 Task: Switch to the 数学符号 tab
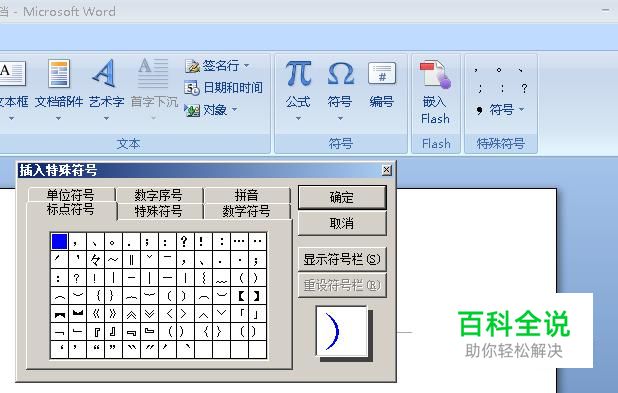click(246, 211)
